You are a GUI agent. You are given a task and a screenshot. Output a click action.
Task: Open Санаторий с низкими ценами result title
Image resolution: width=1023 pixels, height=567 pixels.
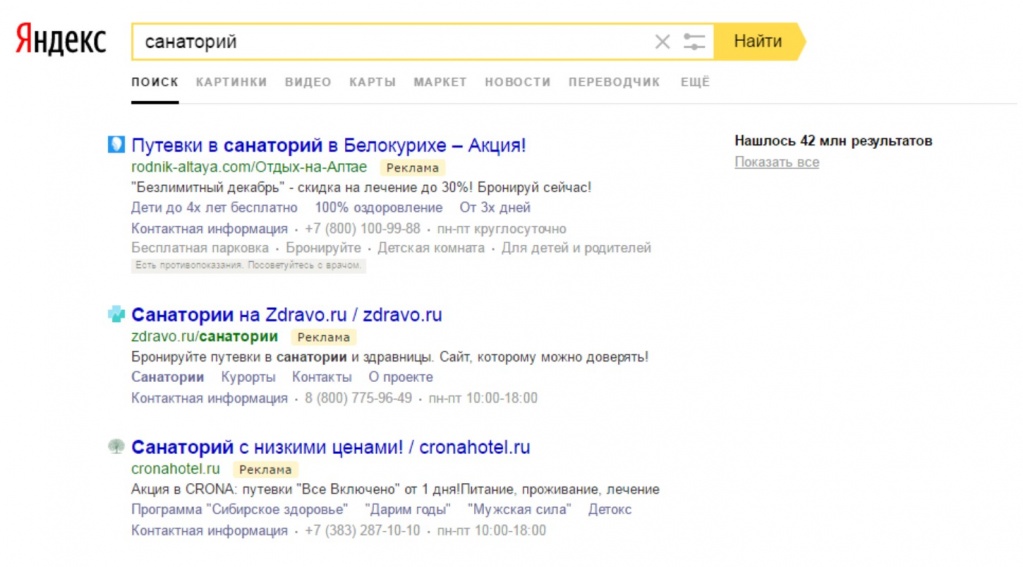pyautogui.click(x=330, y=447)
